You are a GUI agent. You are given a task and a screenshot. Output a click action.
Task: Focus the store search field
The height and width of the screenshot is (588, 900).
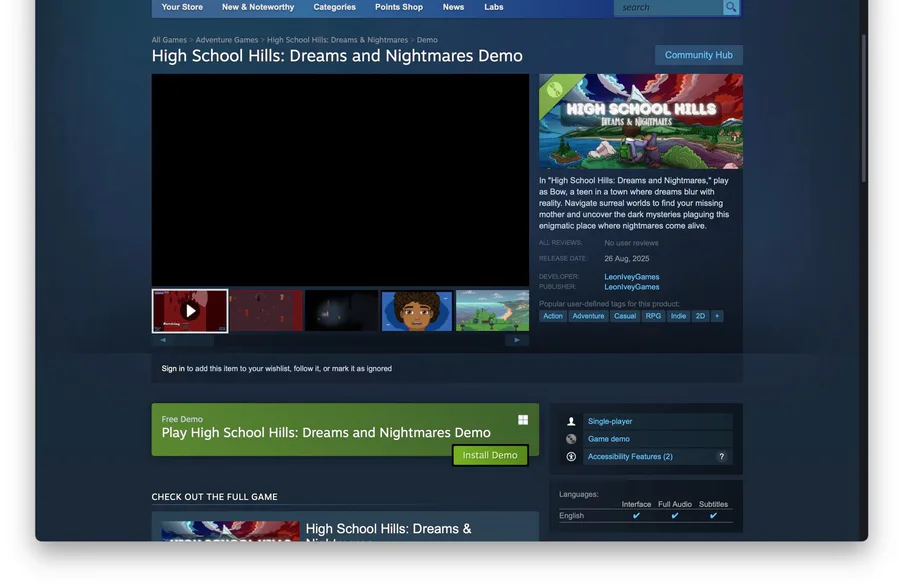pyautogui.click(x=669, y=7)
